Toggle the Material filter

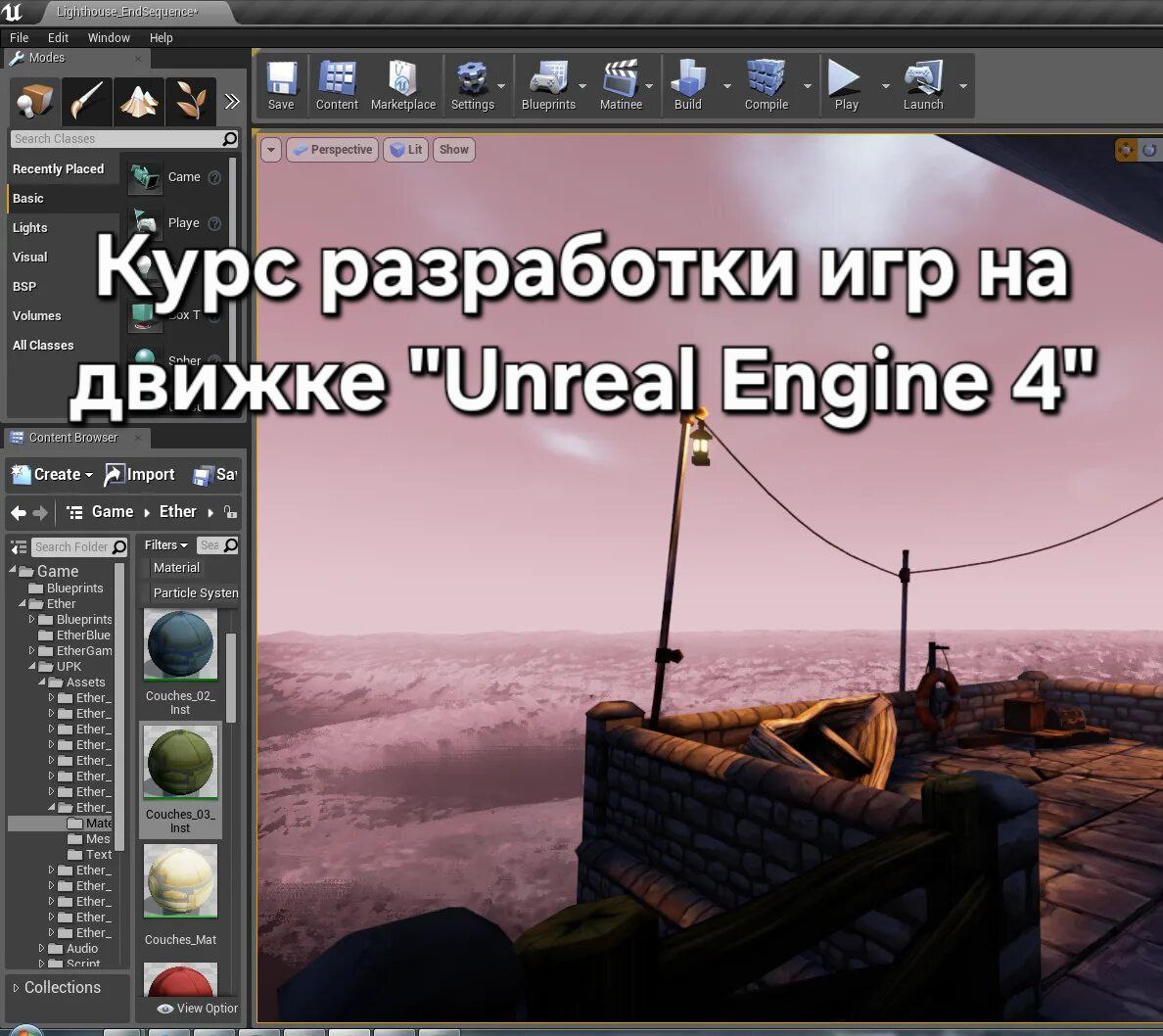[176, 568]
